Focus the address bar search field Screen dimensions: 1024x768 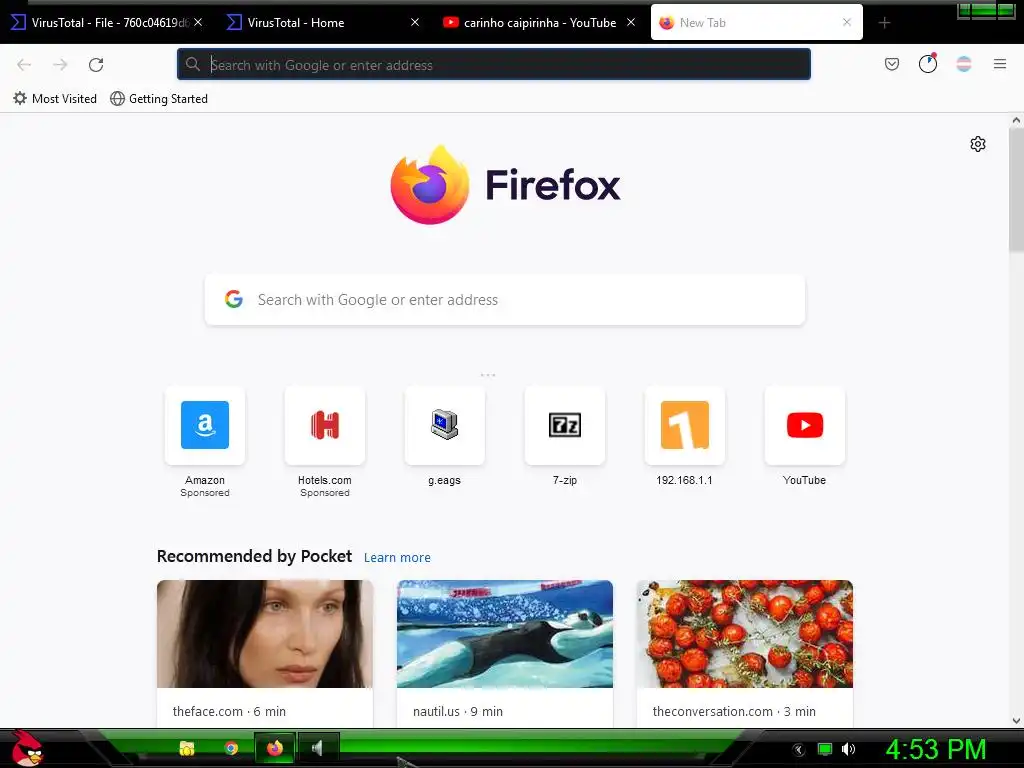(x=494, y=64)
